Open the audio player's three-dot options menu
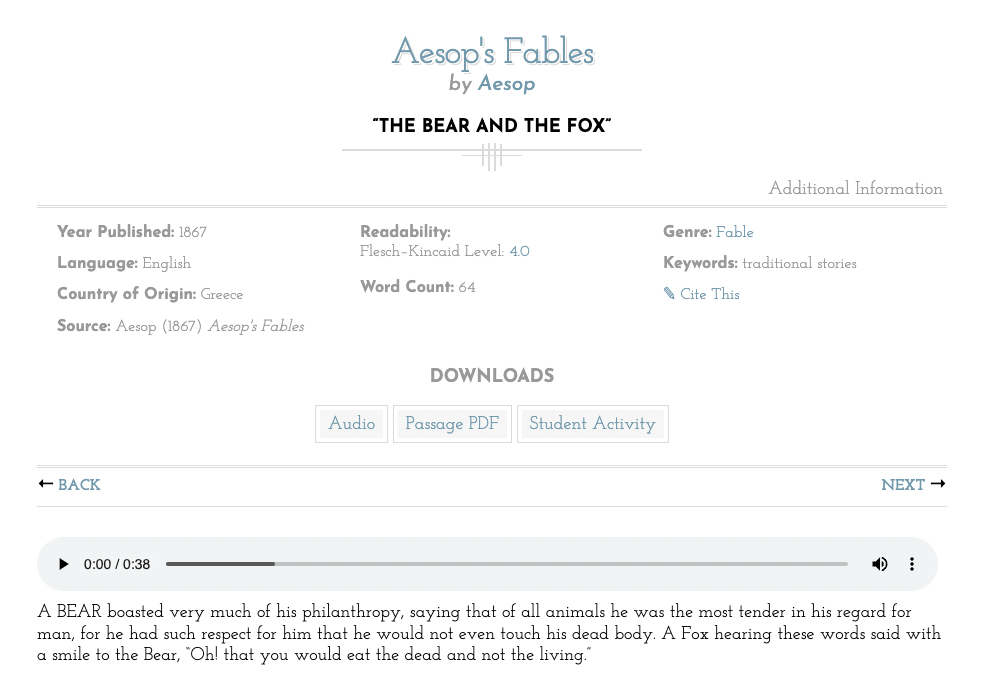Screen dimensions: 988x686 point(912,564)
